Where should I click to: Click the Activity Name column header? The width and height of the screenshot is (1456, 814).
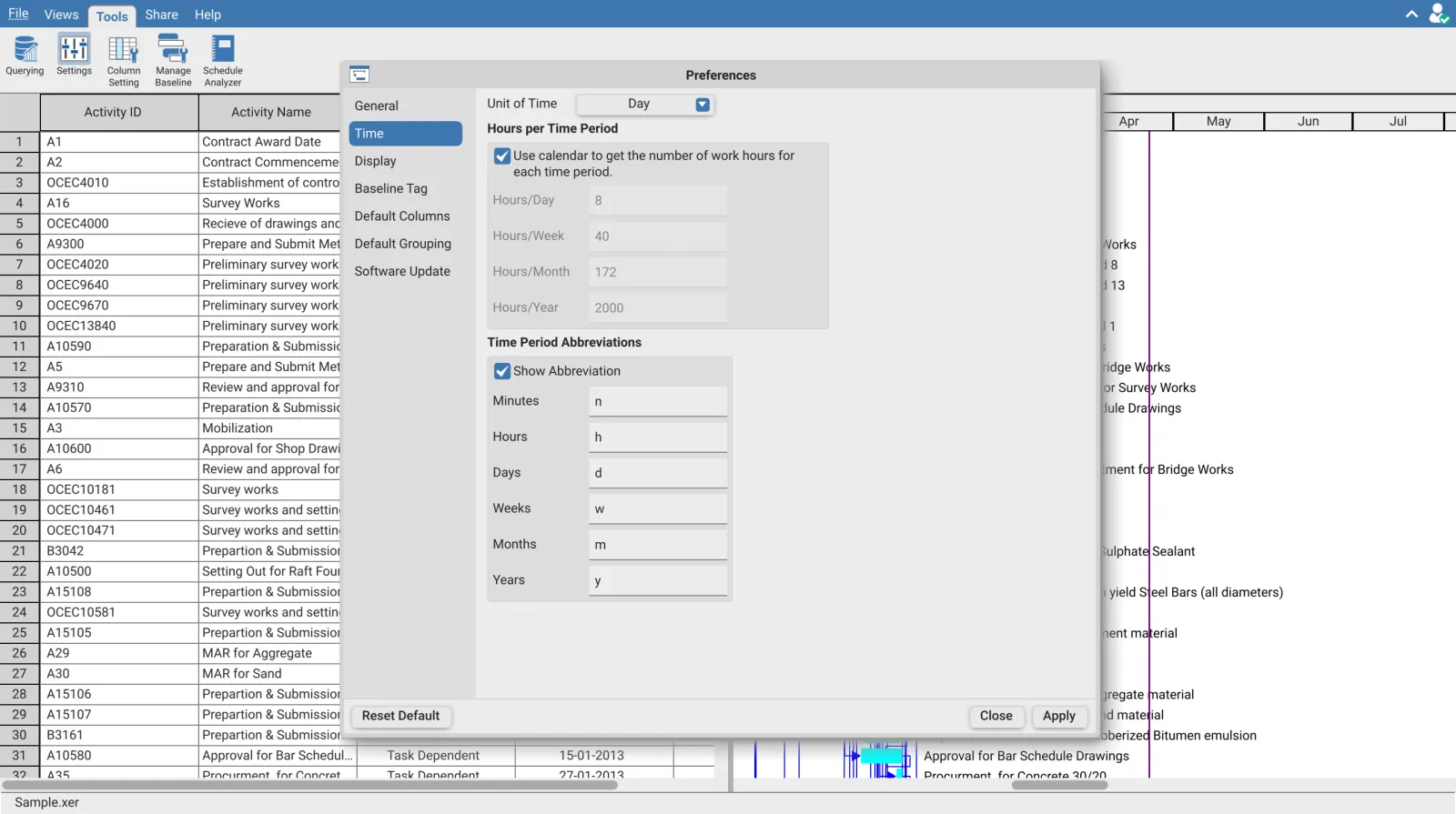[x=270, y=112]
